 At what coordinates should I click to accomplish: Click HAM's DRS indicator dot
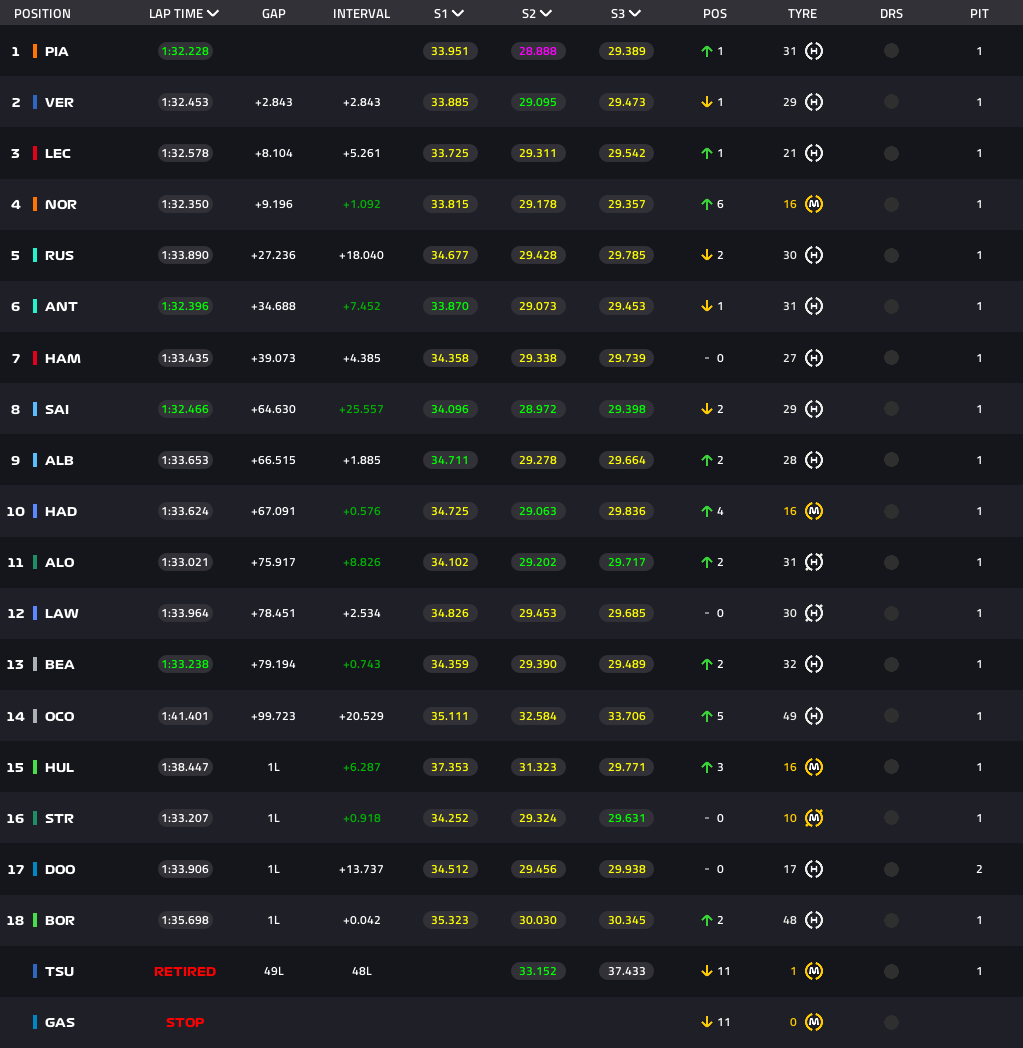891,358
